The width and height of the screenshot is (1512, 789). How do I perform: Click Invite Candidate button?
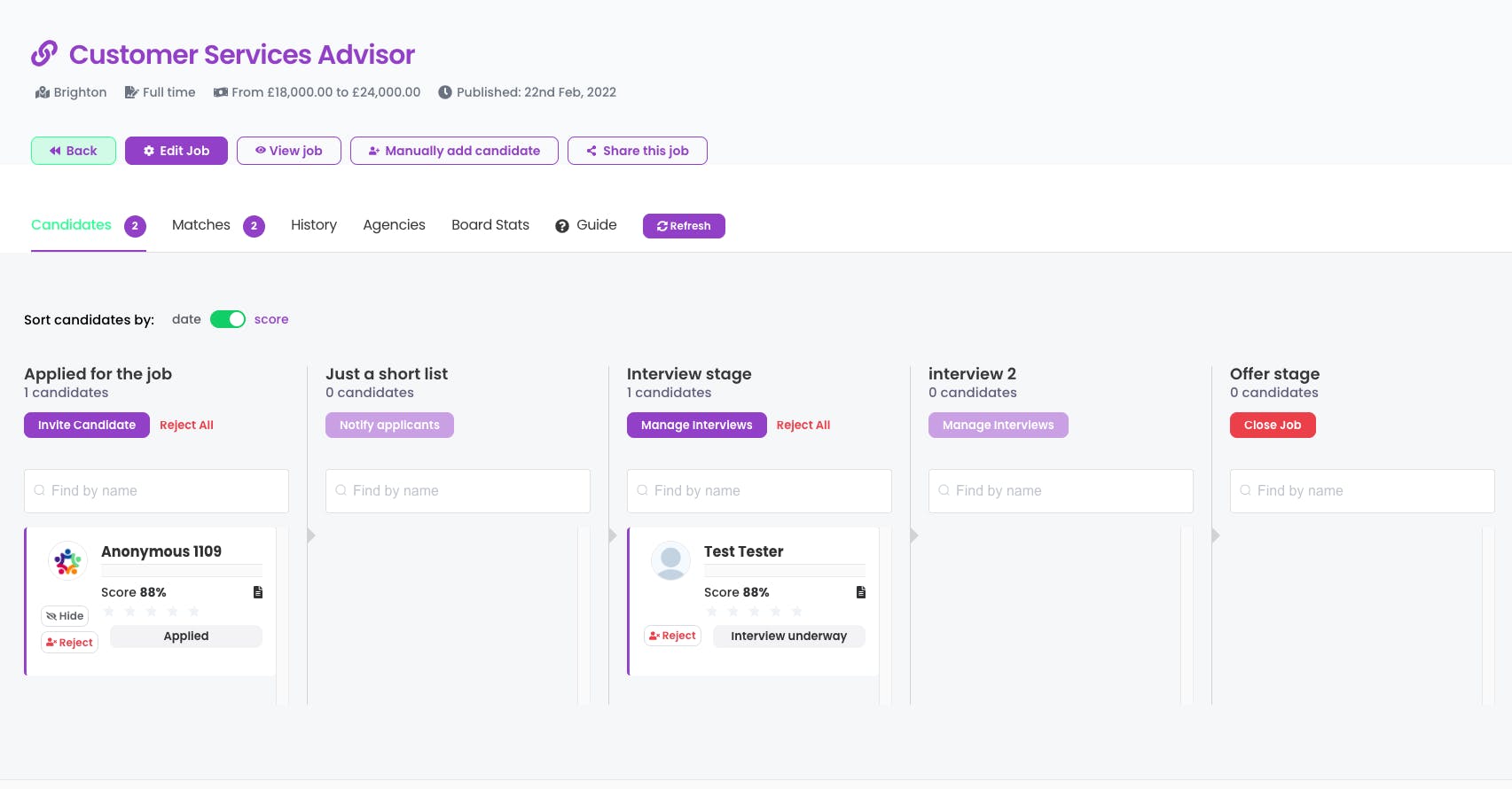(87, 426)
